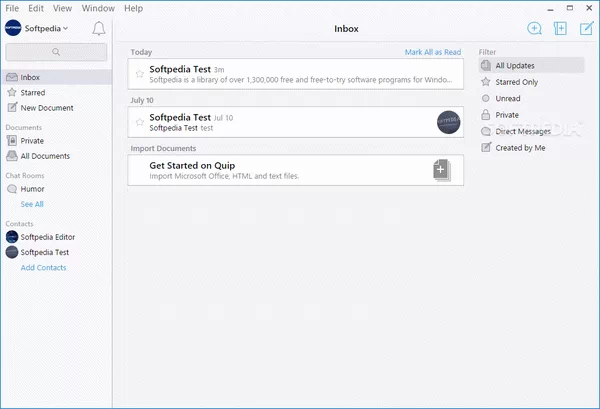Click See All under Chat Rooms
This screenshot has height=409, width=600.
tap(32, 204)
